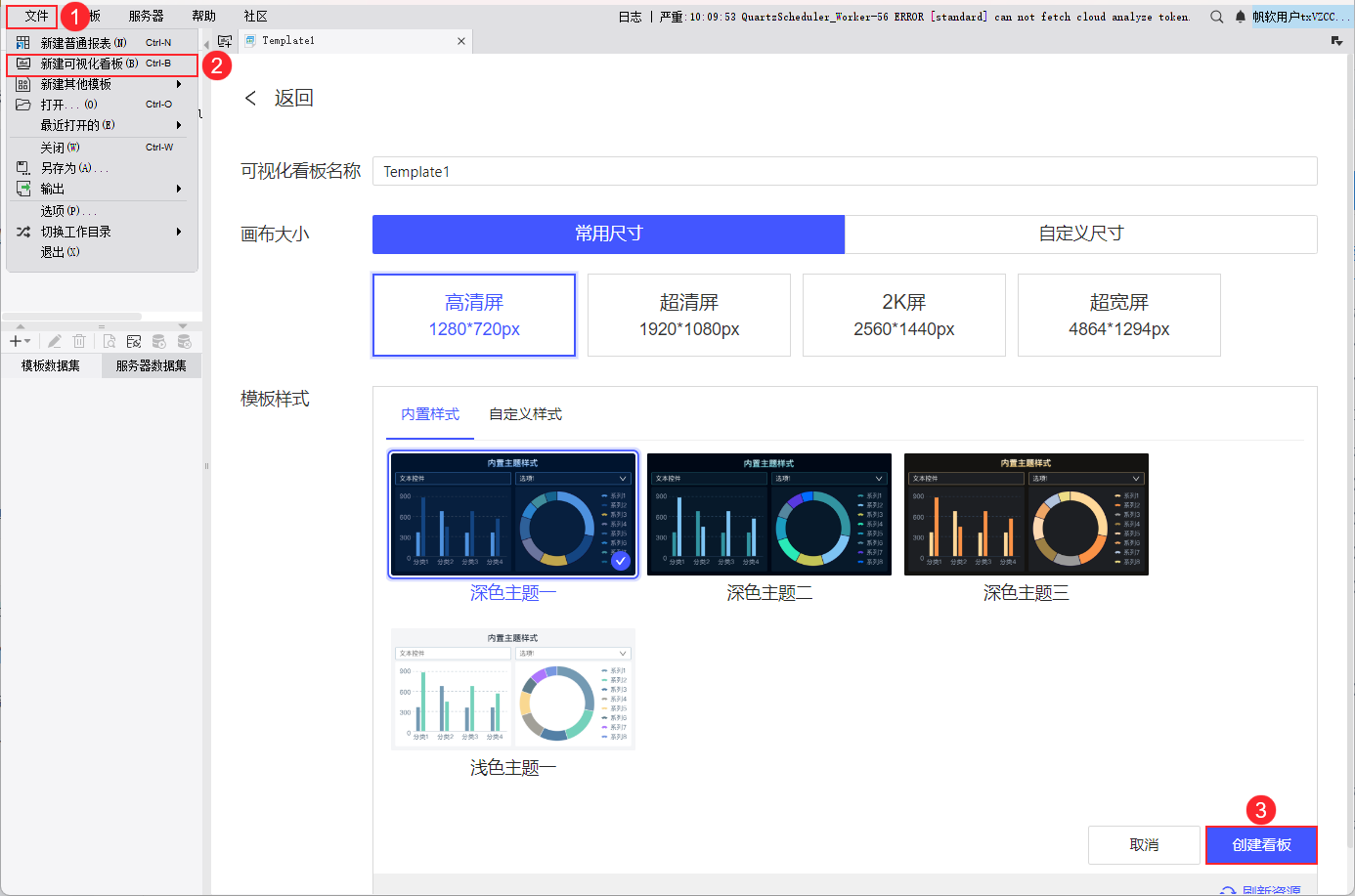This screenshot has width=1355, height=896.
Task: Choose 新建普通报表 from File menu
Action: [x=103, y=43]
